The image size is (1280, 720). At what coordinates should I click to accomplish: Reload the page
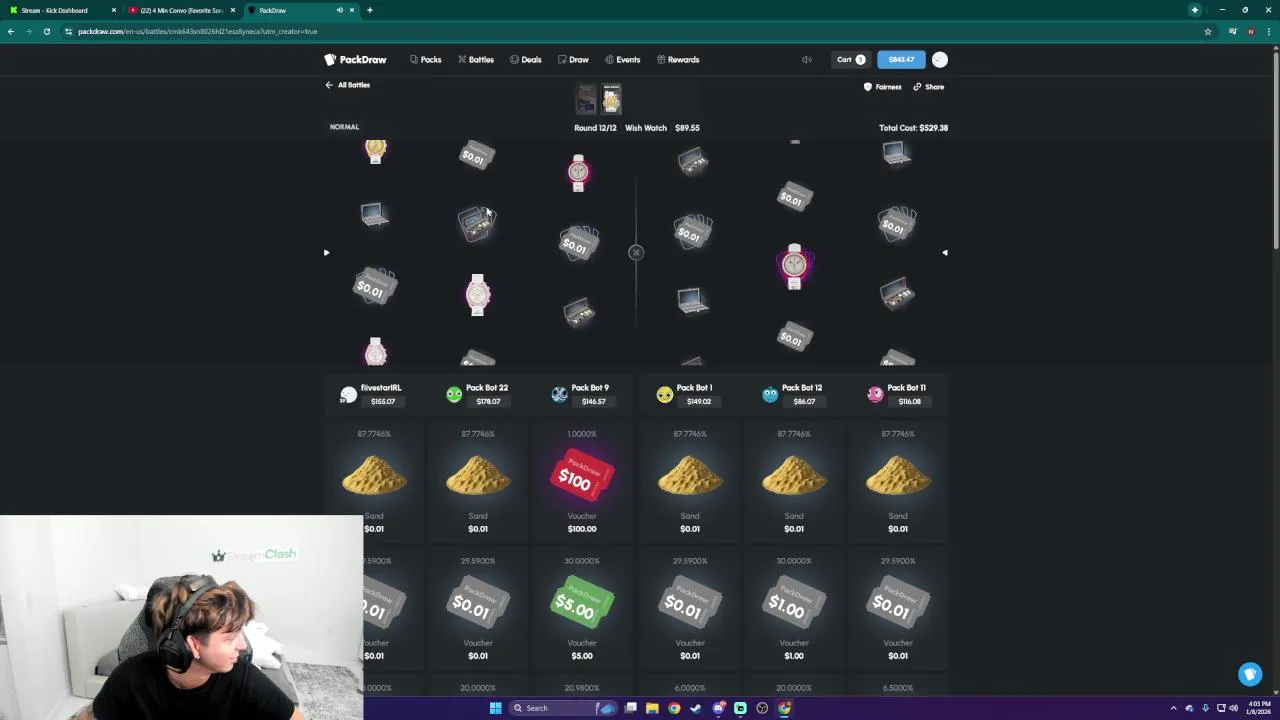coord(46,31)
